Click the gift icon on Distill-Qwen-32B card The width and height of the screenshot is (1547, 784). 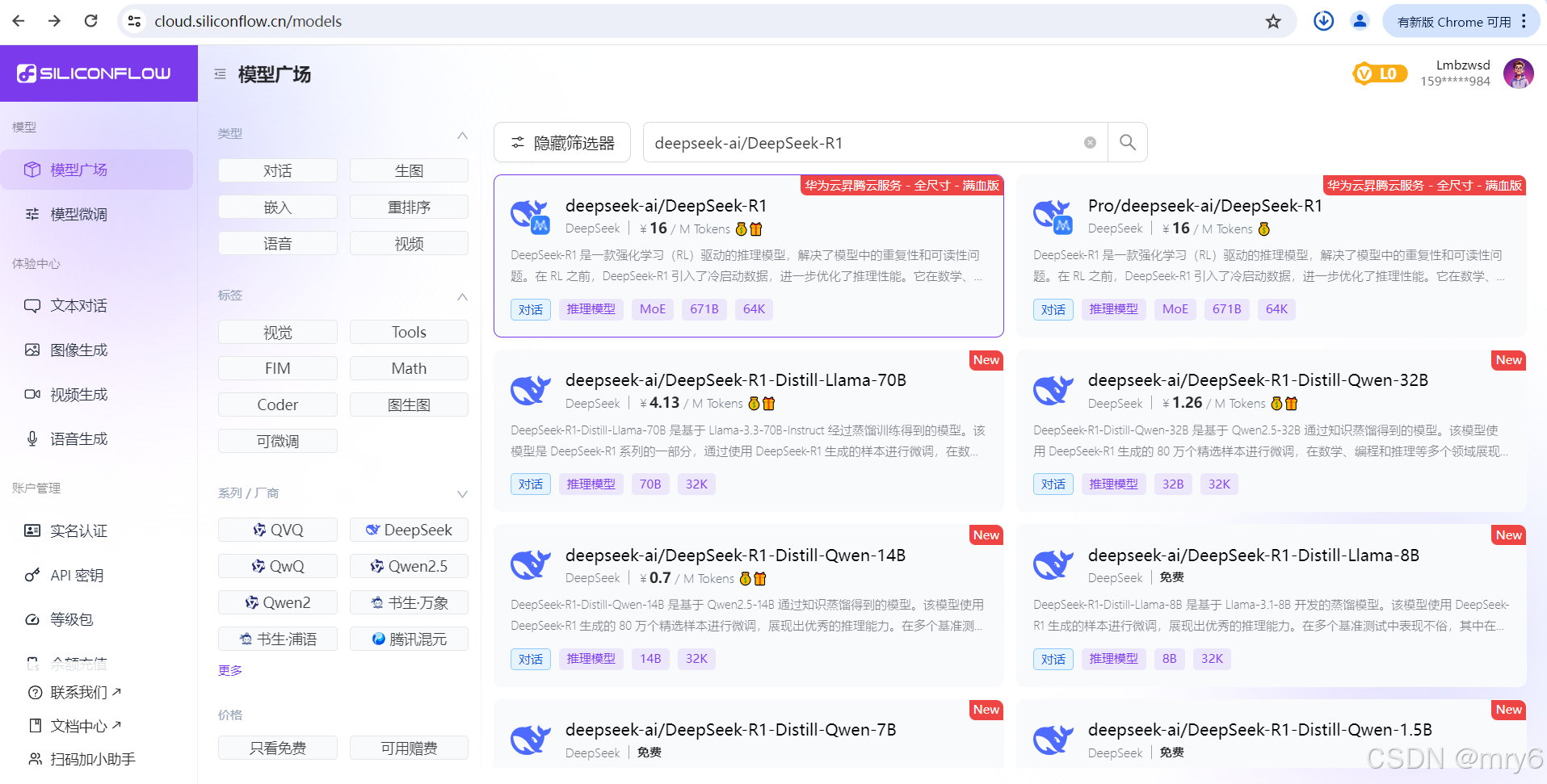1292,404
